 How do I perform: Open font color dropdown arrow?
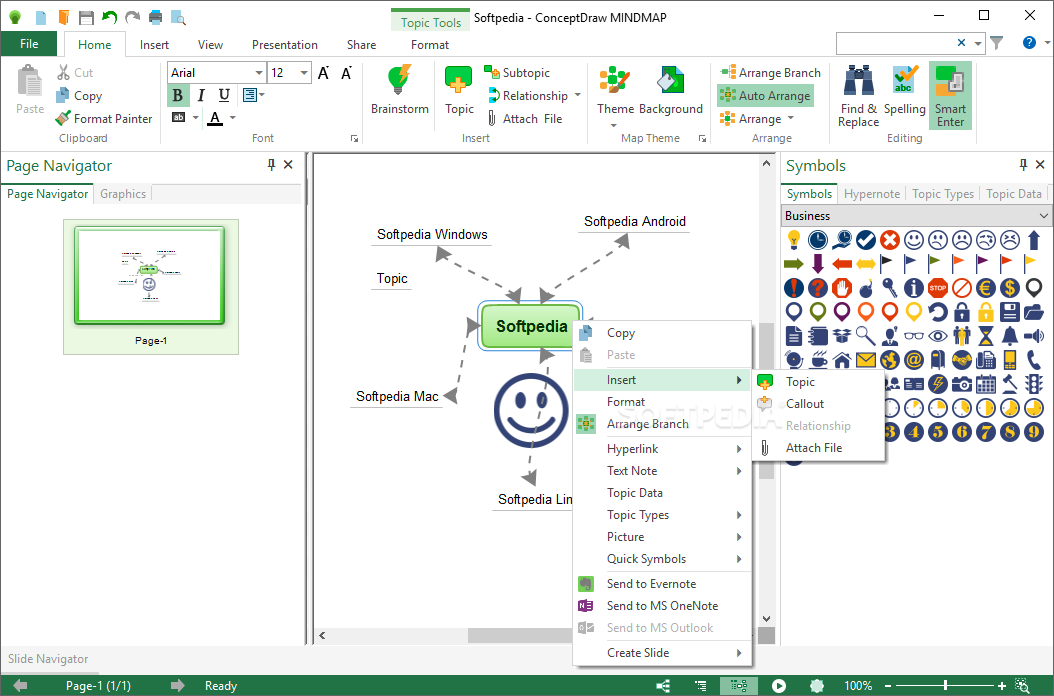233,118
